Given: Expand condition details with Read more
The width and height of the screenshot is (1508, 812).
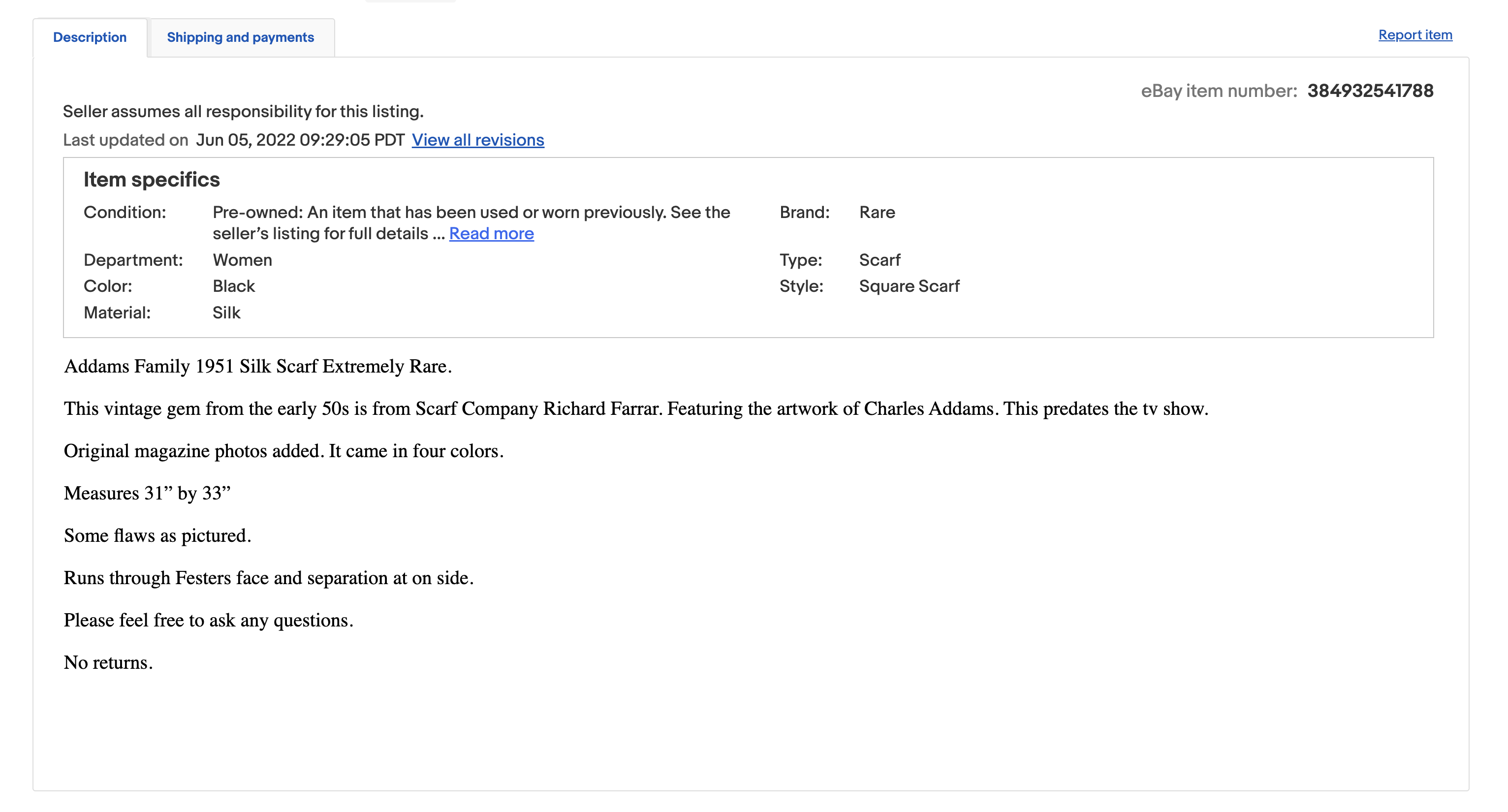Looking at the screenshot, I should pos(491,234).
